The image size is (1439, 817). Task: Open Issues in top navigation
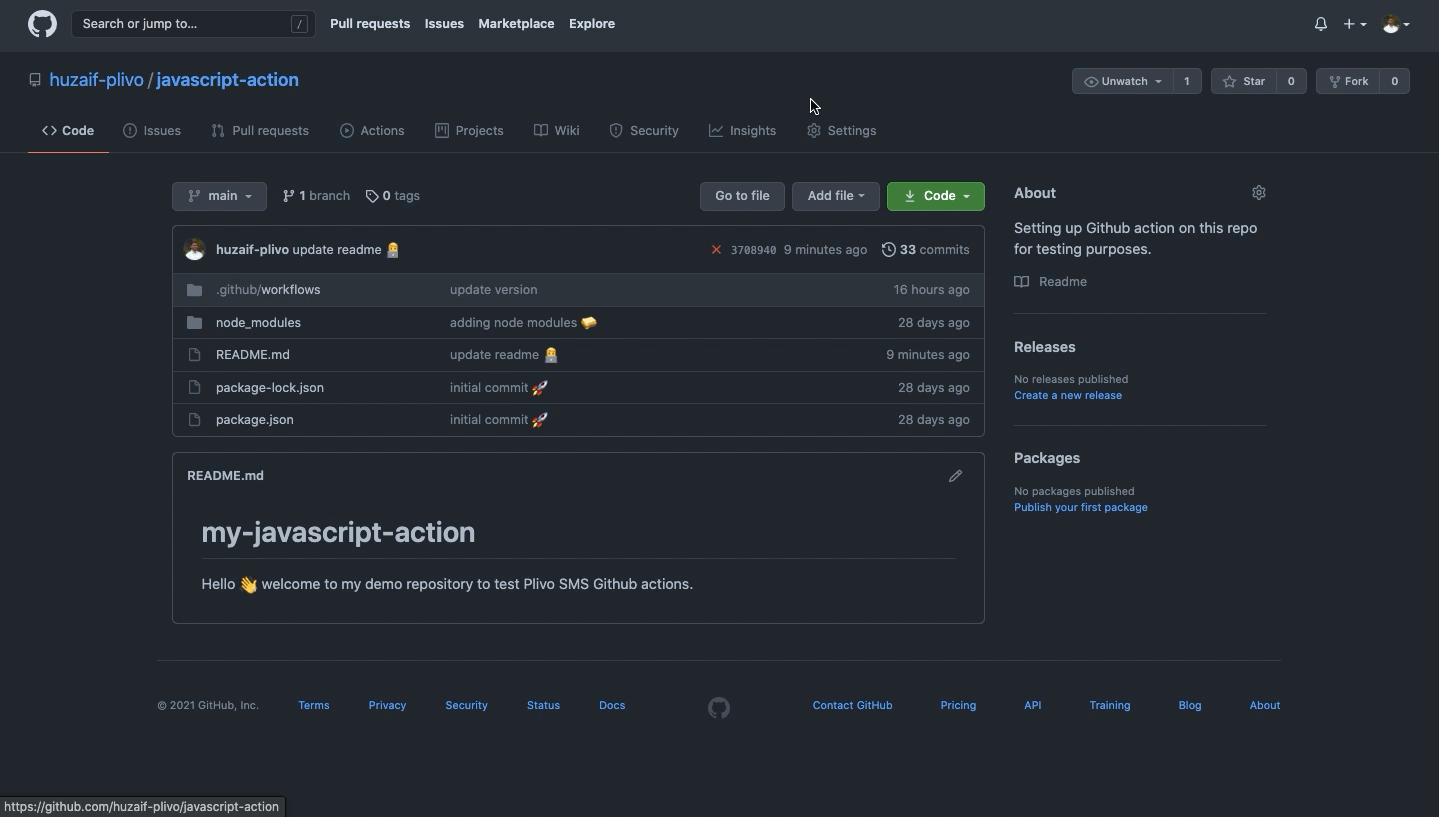pos(444,24)
